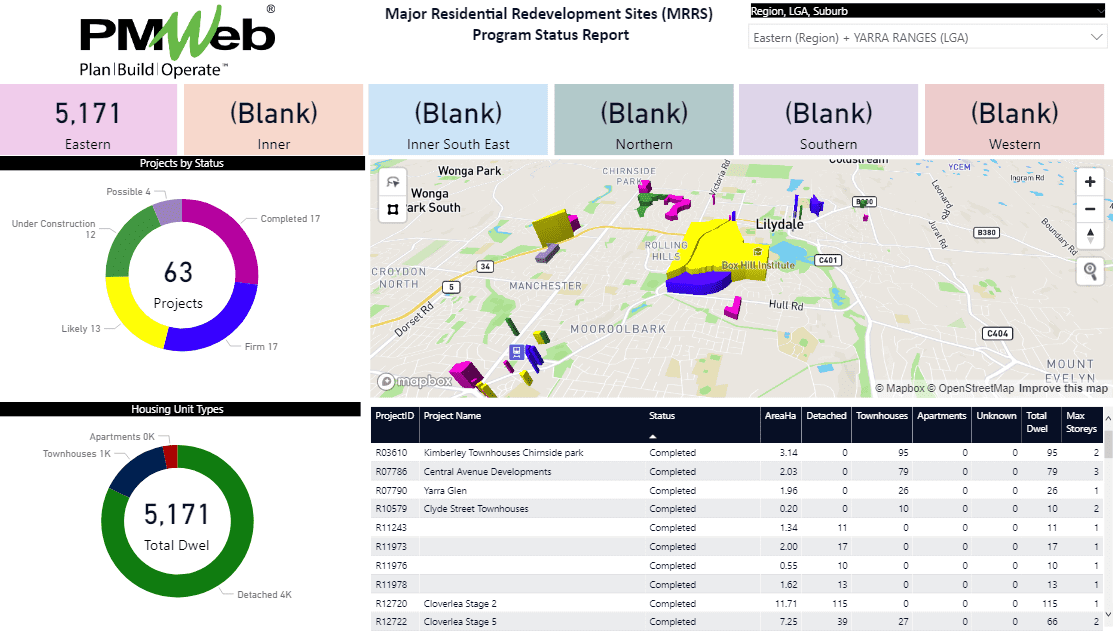
Task: Zoom in on the map
Action: point(1090,182)
